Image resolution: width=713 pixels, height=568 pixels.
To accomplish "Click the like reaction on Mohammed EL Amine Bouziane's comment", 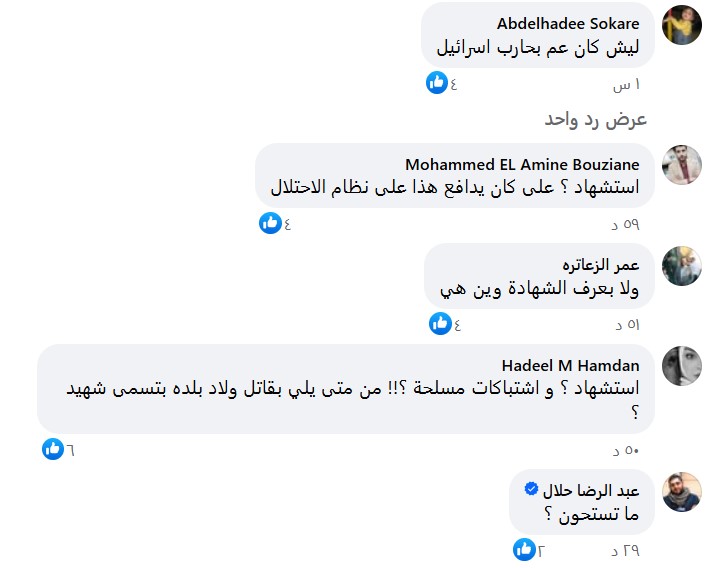I will click(x=269, y=223).
